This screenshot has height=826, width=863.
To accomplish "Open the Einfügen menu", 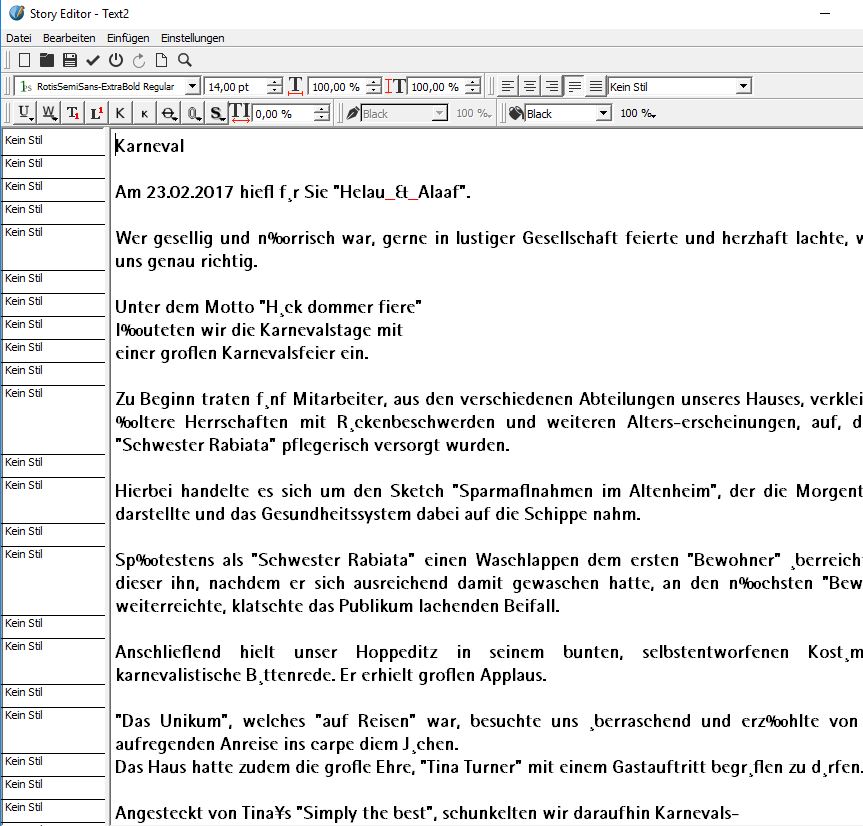I will click(128, 38).
